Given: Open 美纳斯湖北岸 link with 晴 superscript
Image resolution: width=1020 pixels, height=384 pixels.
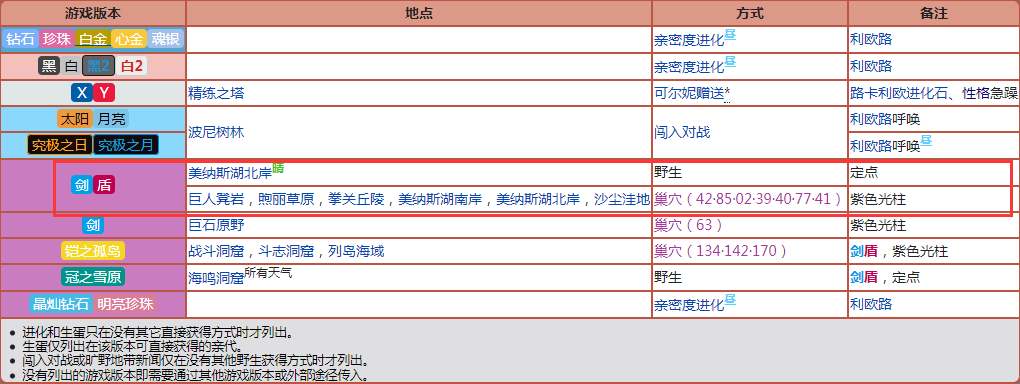Looking at the screenshot, I should pos(230,173).
